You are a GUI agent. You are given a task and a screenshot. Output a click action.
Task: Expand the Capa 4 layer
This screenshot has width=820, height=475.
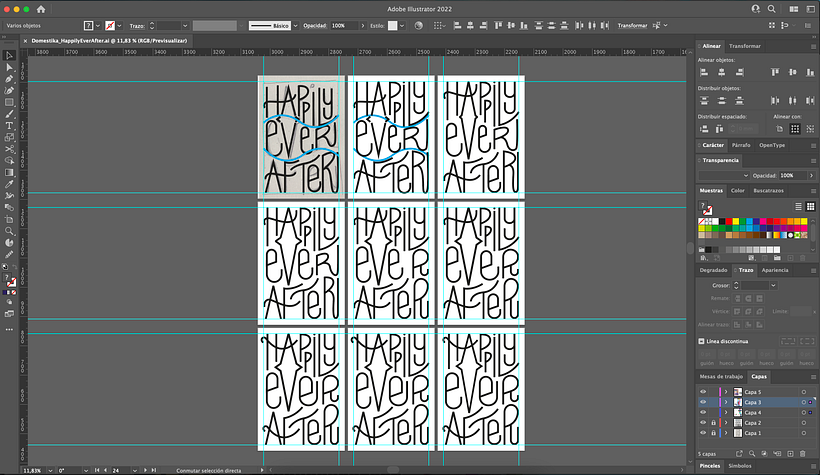(726, 412)
